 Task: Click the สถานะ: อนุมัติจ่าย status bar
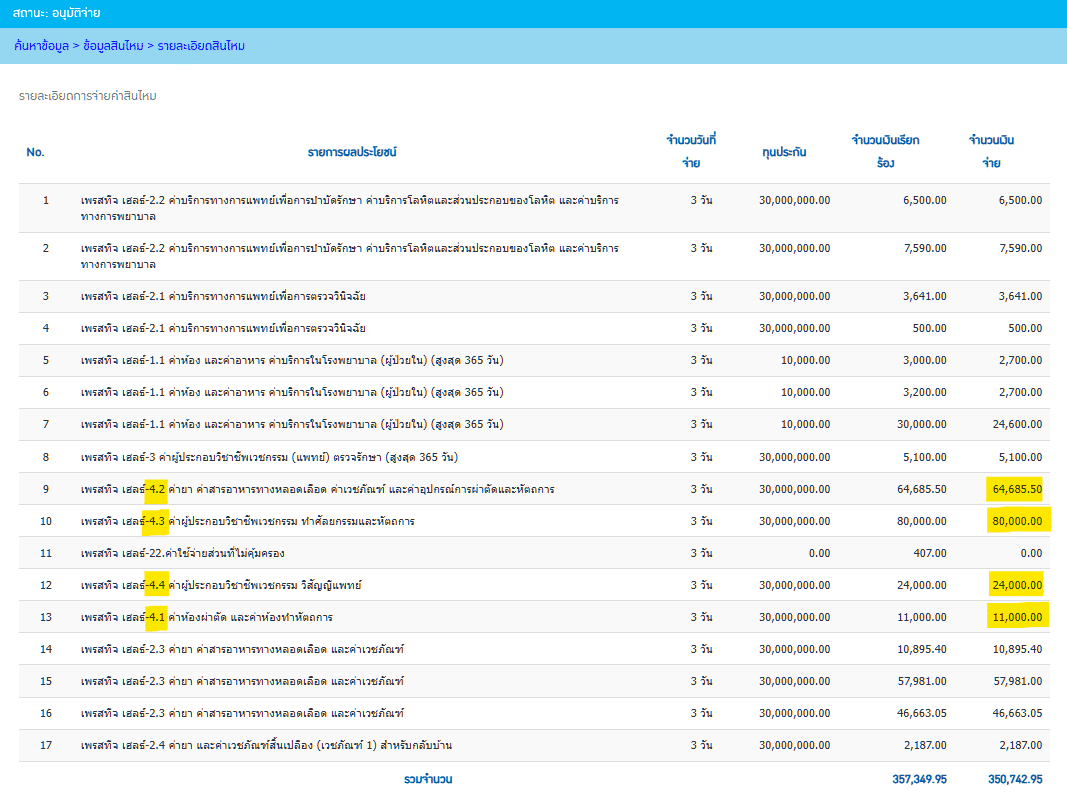tap(534, 14)
